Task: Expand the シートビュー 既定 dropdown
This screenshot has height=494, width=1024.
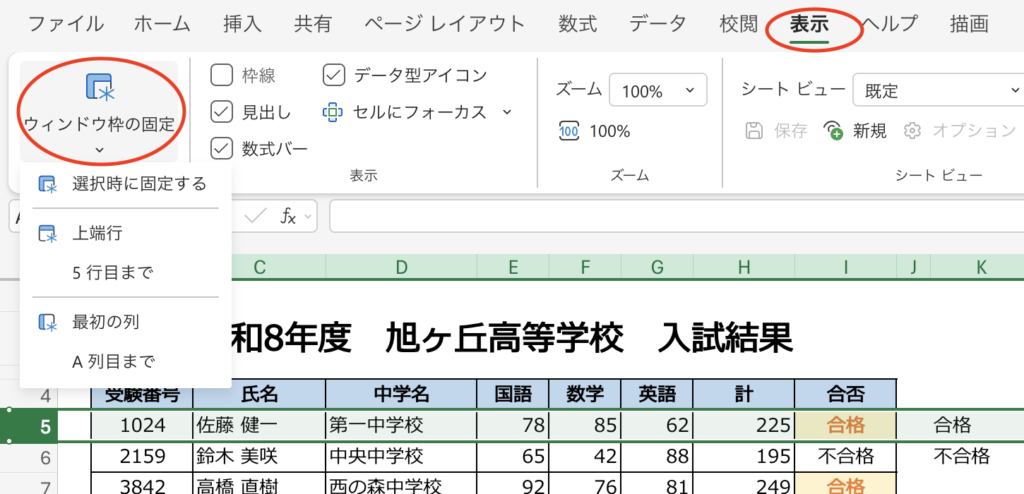Action: point(1012,91)
